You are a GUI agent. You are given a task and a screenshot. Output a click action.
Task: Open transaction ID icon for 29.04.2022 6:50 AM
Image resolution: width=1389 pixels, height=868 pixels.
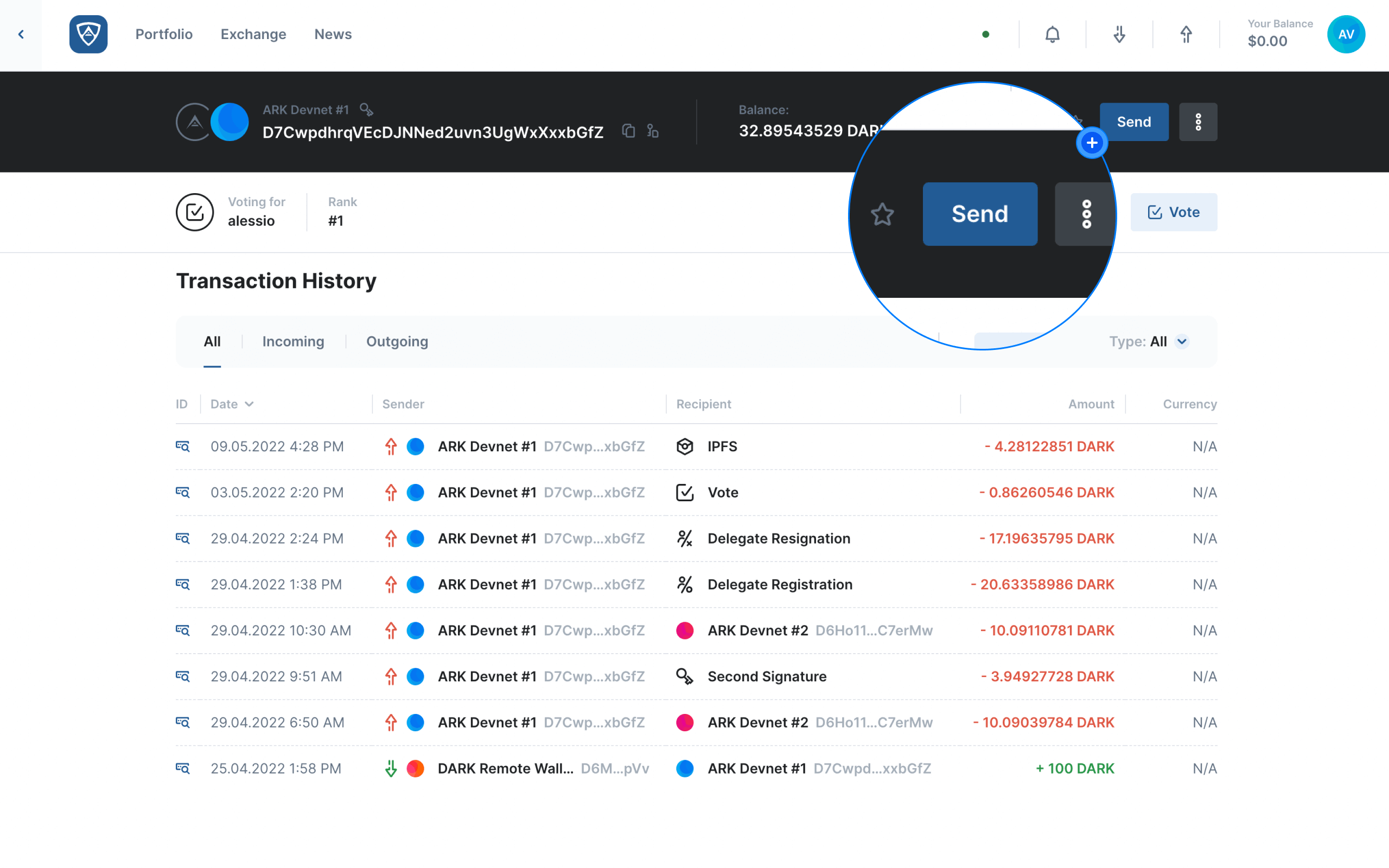tap(182, 722)
